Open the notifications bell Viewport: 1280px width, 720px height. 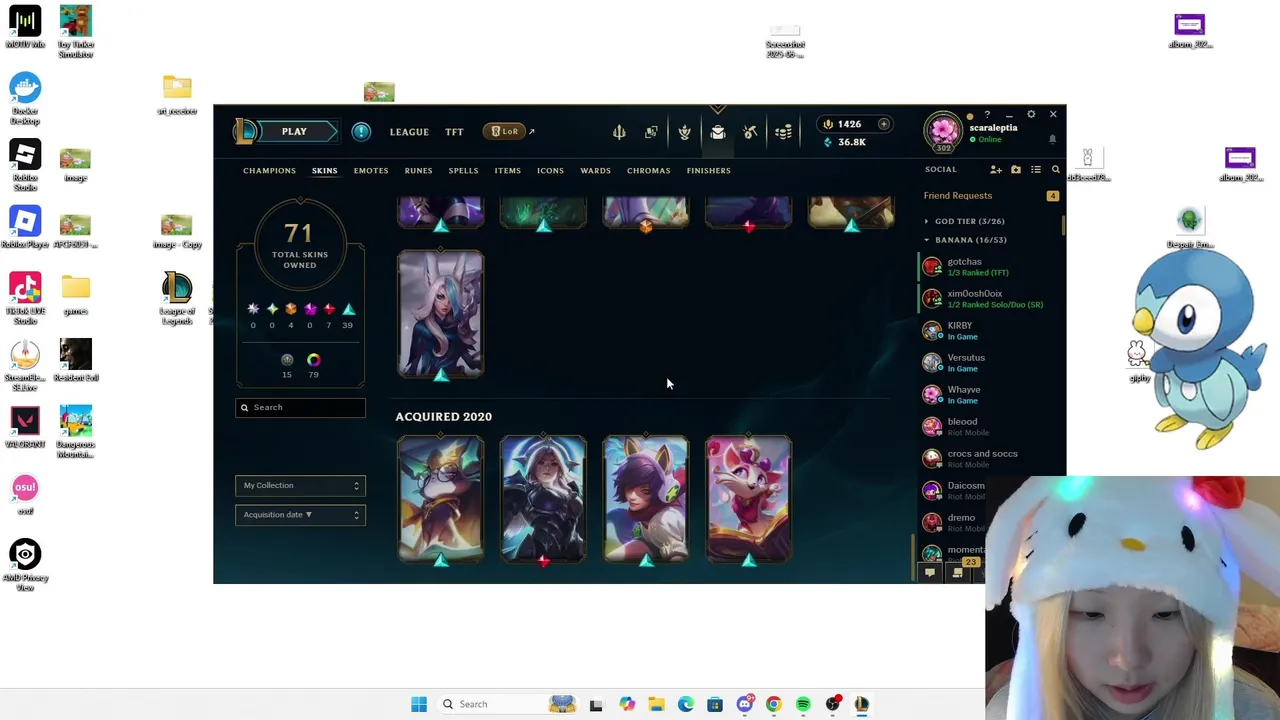pos(1052,139)
